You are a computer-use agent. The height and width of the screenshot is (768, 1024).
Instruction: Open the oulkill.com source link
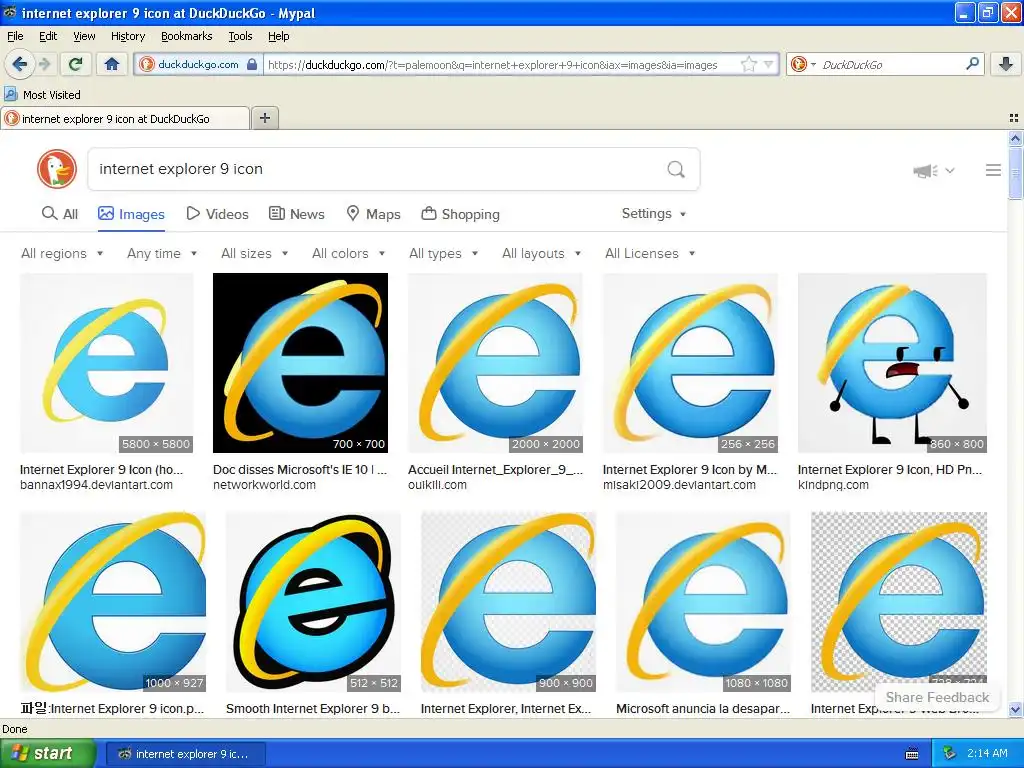click(x=437, y=485)
